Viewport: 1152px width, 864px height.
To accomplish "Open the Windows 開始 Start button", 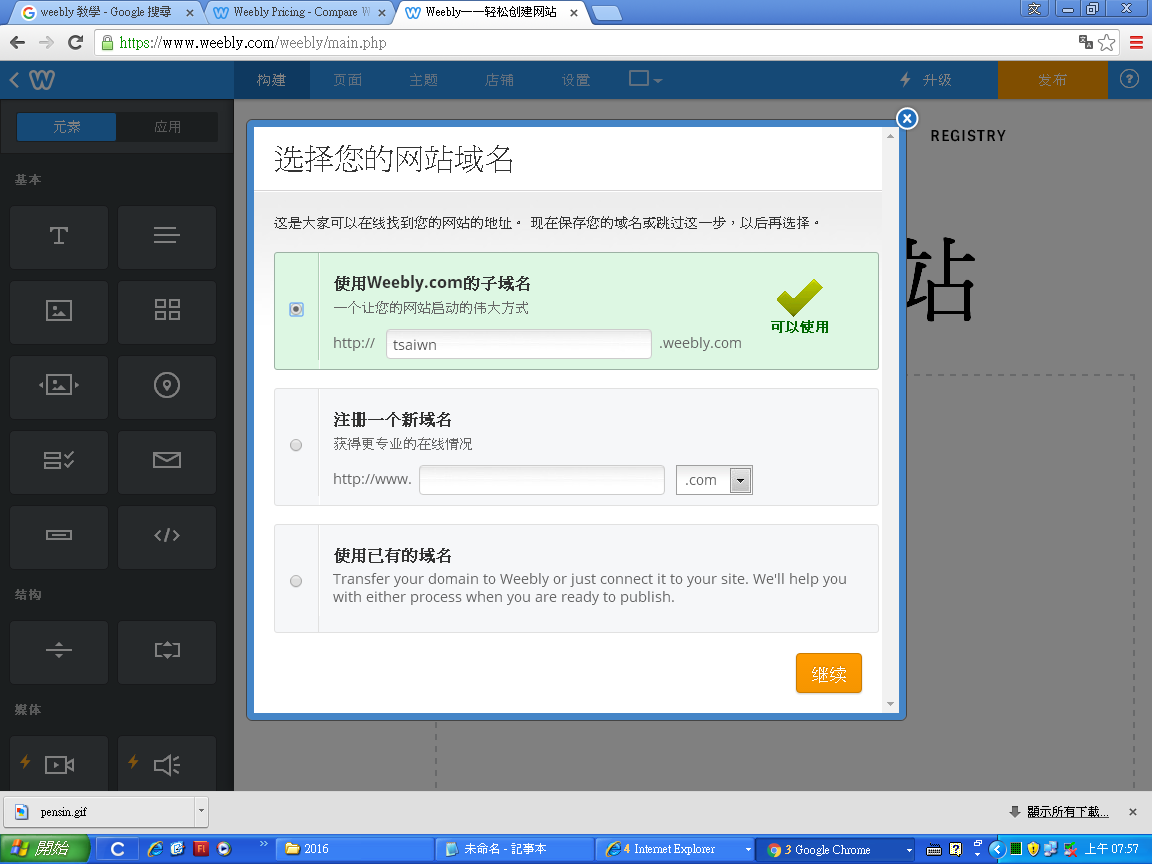I will point(44,849).
